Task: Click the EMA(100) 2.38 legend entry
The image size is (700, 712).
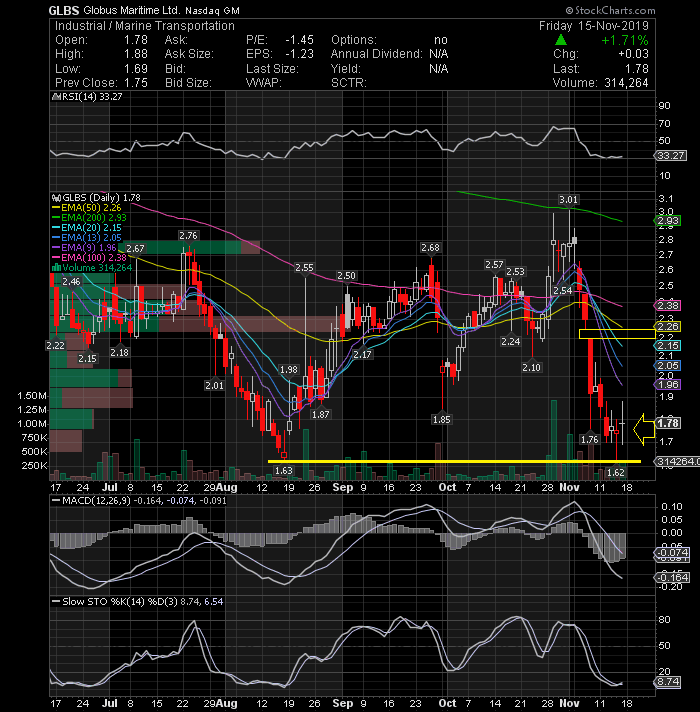Action: (x=89, y=258)
